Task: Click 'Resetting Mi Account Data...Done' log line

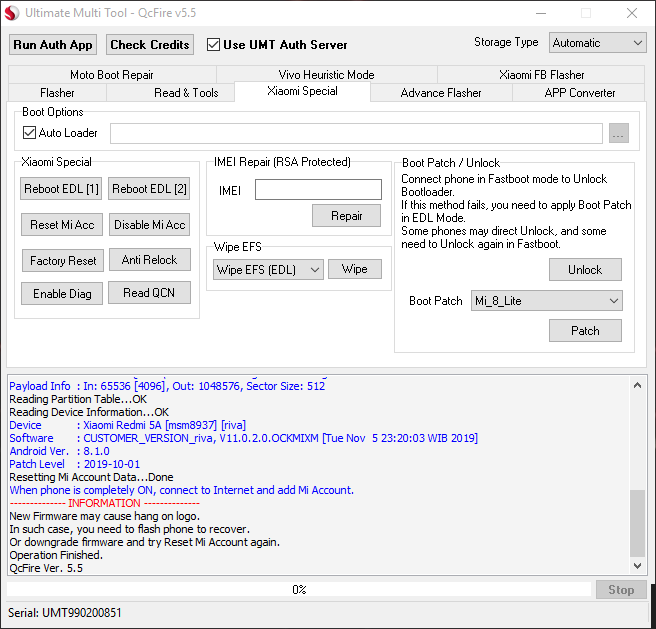Action: pyautogui.click(x=91, y=477)
